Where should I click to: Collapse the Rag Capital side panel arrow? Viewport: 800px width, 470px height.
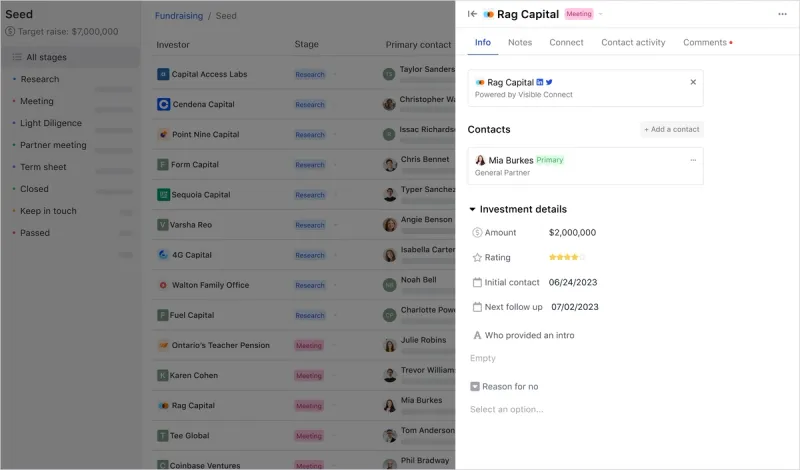472,14
